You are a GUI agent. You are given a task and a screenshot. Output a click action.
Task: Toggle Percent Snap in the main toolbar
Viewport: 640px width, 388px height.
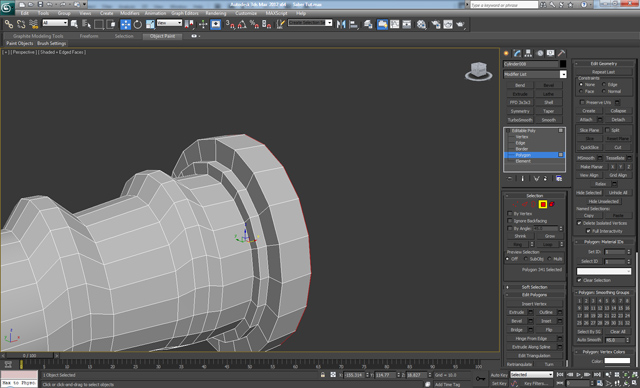point(254,24)
